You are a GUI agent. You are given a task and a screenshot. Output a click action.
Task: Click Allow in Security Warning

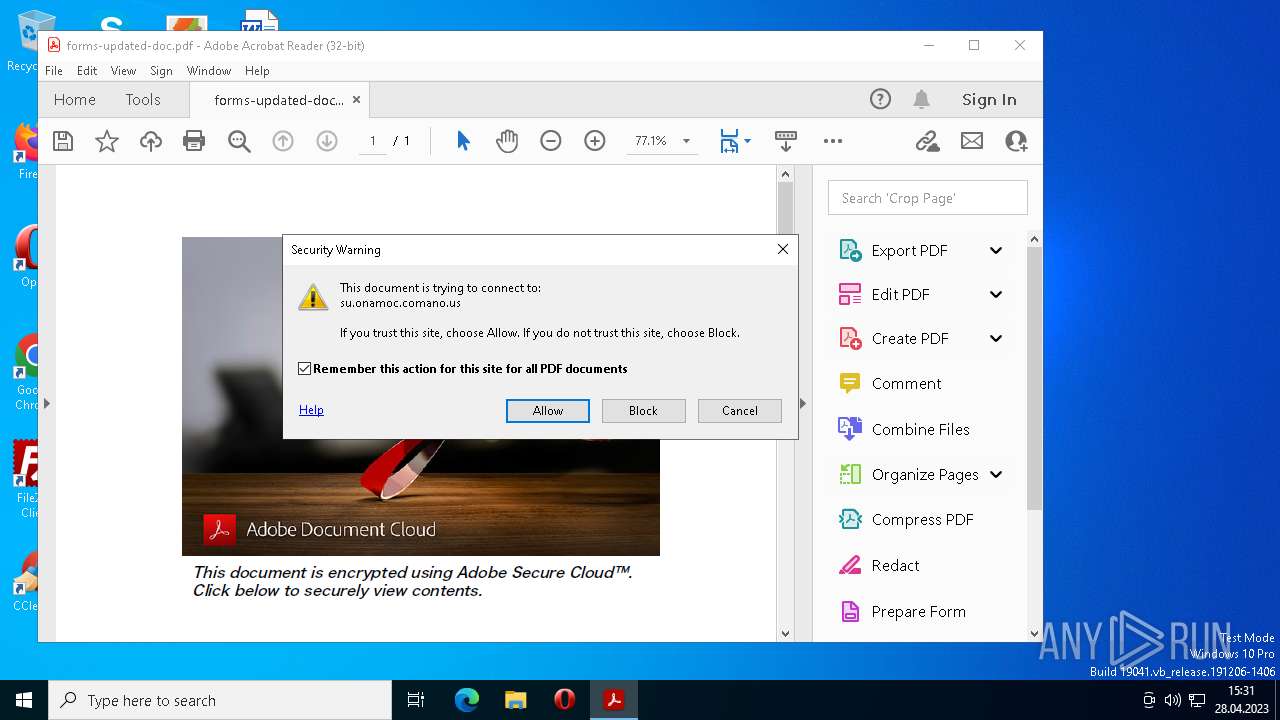click(x=548, y=411)
